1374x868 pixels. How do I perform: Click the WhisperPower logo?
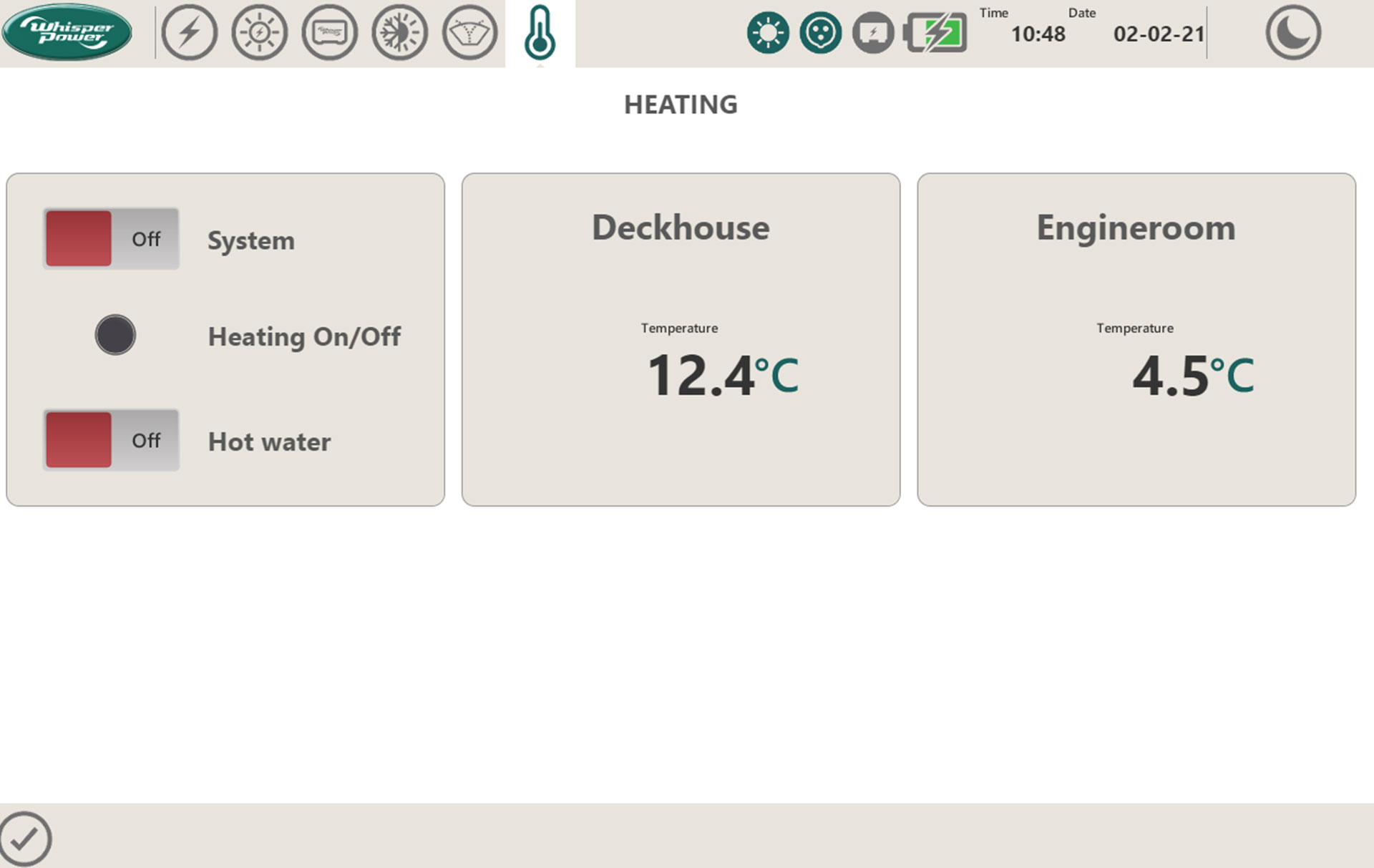[x=67, y=32]
